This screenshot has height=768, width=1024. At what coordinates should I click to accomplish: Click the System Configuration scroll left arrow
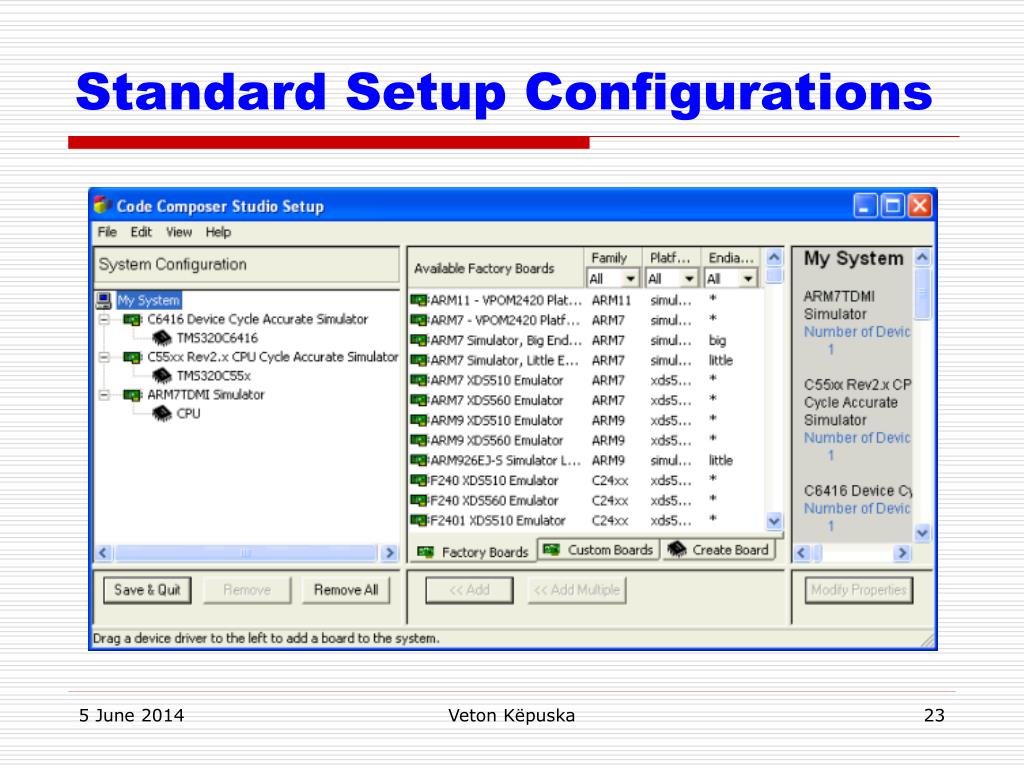(103, 553)
